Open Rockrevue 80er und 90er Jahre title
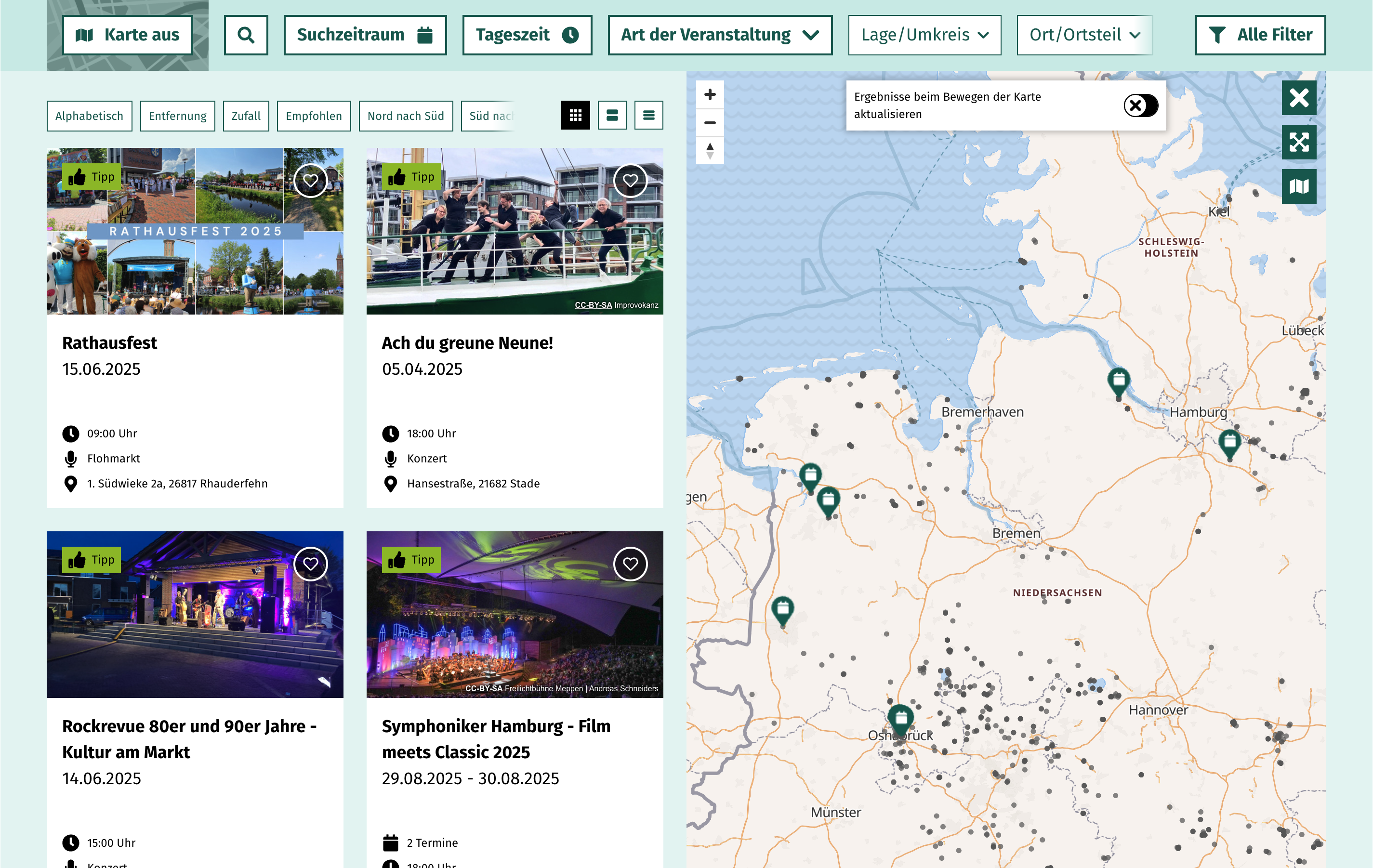Image resolution: width=1373 pixels, height=868 pixels. pyautogui.click(x=189, y=739)
